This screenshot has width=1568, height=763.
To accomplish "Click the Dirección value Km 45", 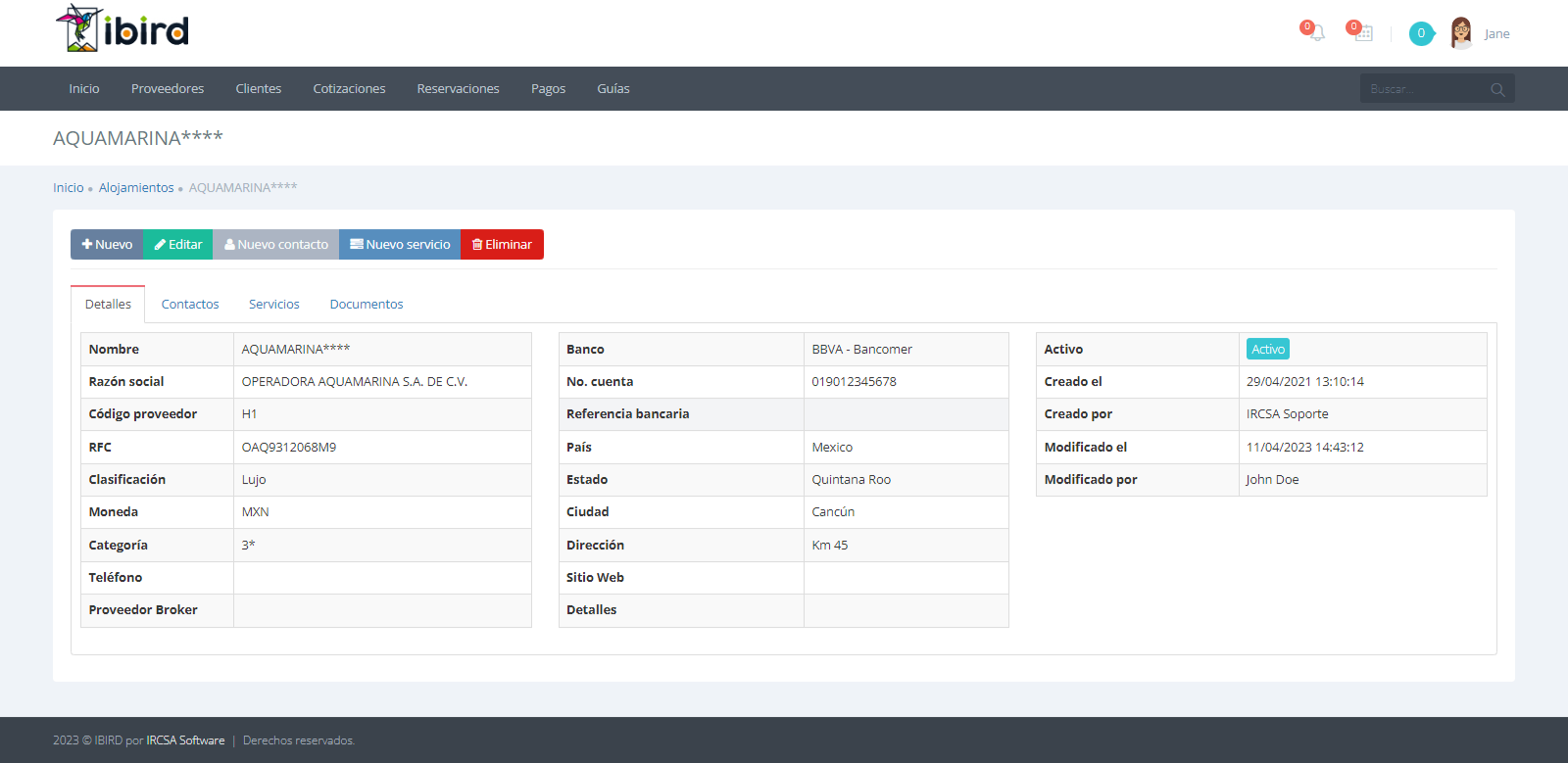I will click(x=830, y=545).
